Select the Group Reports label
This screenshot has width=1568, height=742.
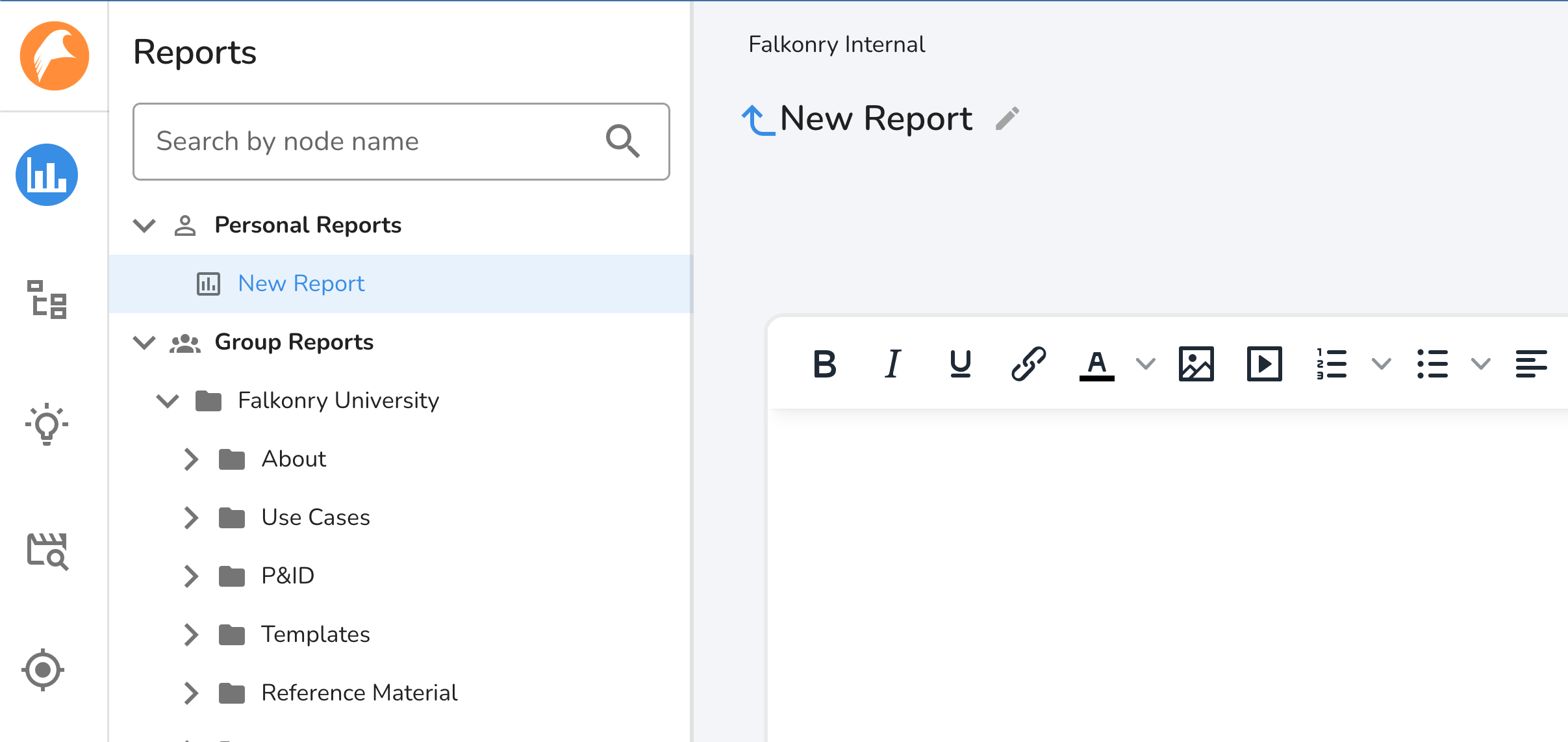pyautogui.click(x=294, y=342)
